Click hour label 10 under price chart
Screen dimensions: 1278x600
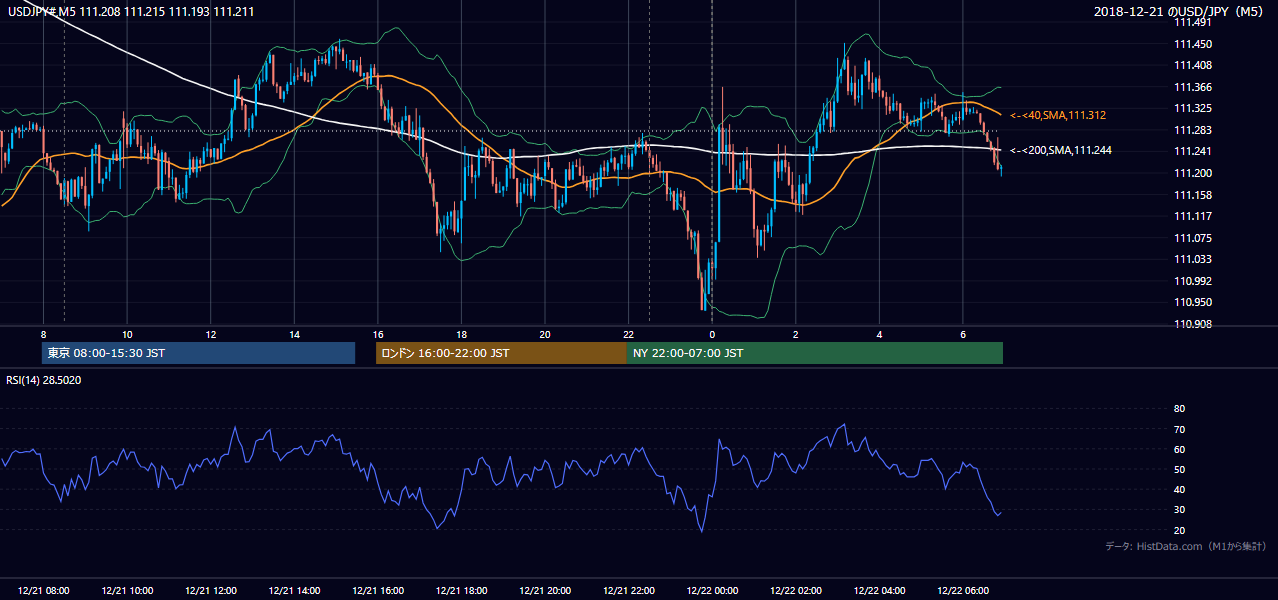[x=127, y=334]
